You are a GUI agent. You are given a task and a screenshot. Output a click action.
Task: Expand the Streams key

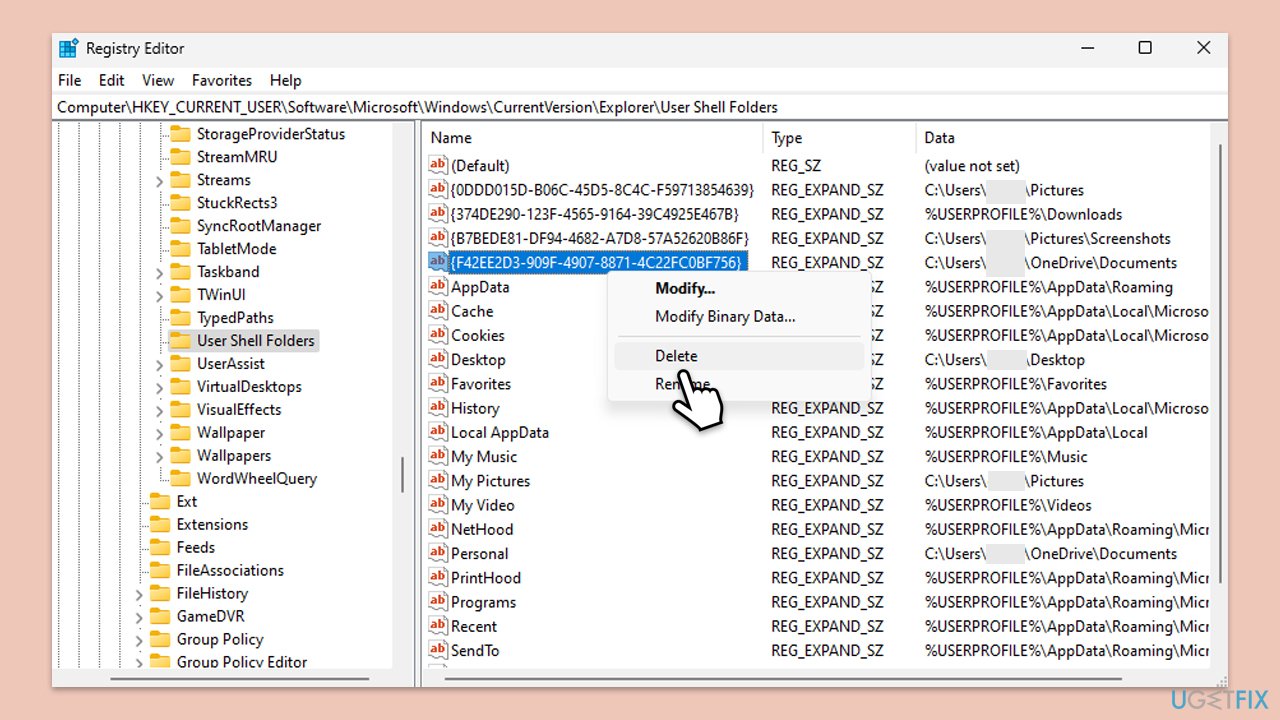(x=159, y=180)
